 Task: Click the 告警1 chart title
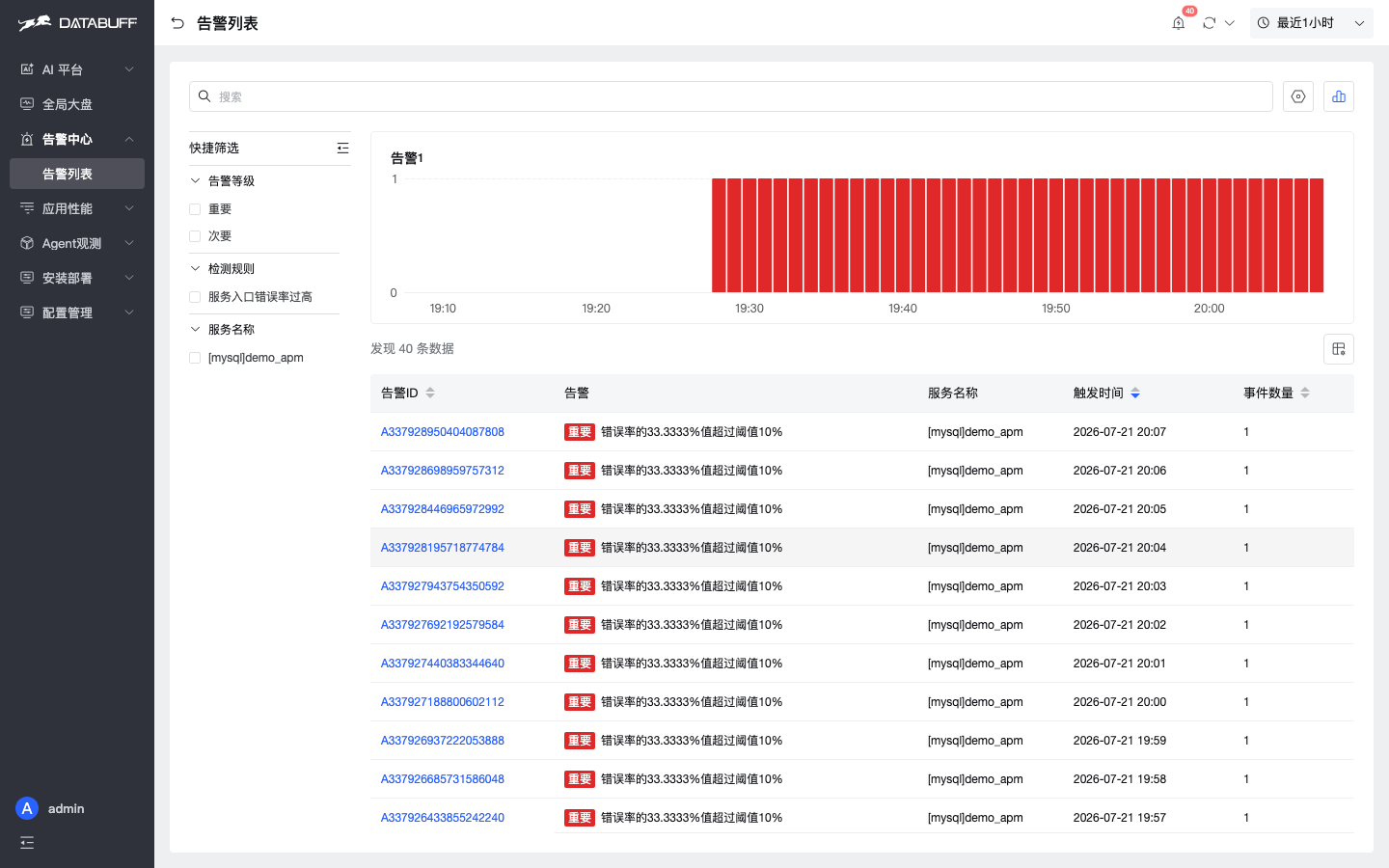[407, 158]
